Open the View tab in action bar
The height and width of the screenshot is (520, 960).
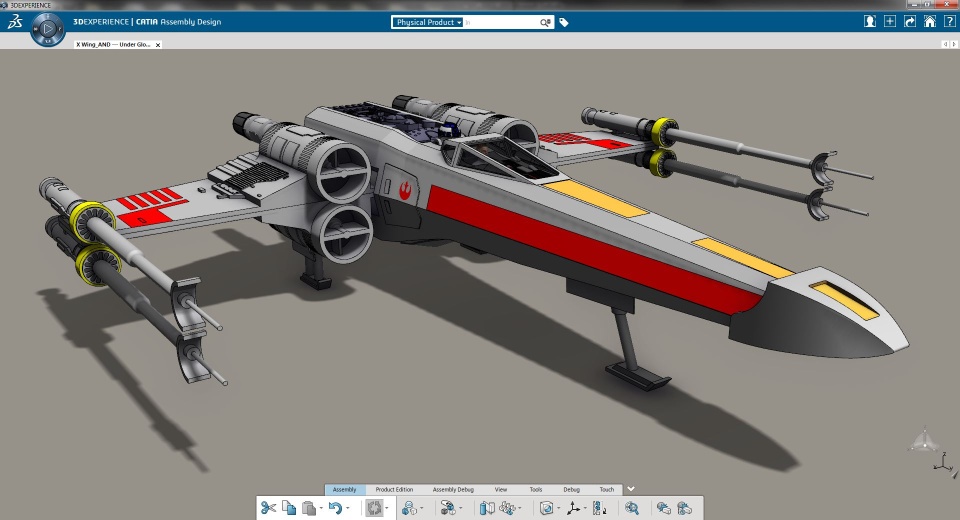coord(501,489)
